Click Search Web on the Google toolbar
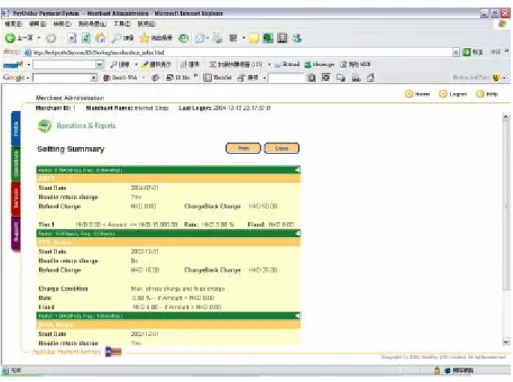Image resolution: width=513 pixels, height=382 pixels. pos(120,78)
